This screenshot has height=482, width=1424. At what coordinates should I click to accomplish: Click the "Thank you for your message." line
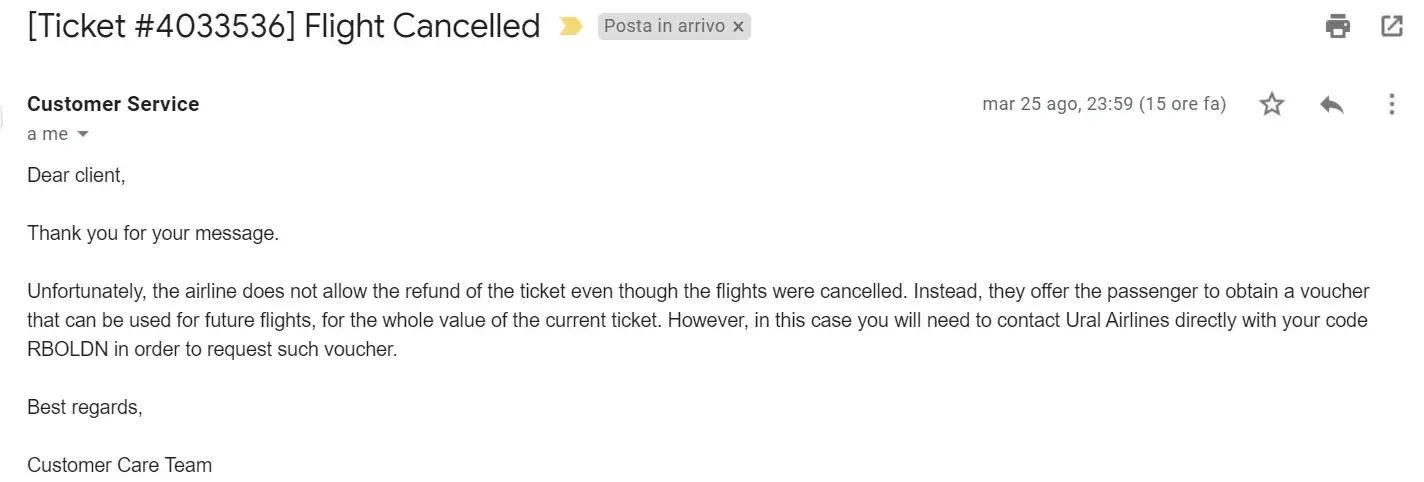coord(153,233)
